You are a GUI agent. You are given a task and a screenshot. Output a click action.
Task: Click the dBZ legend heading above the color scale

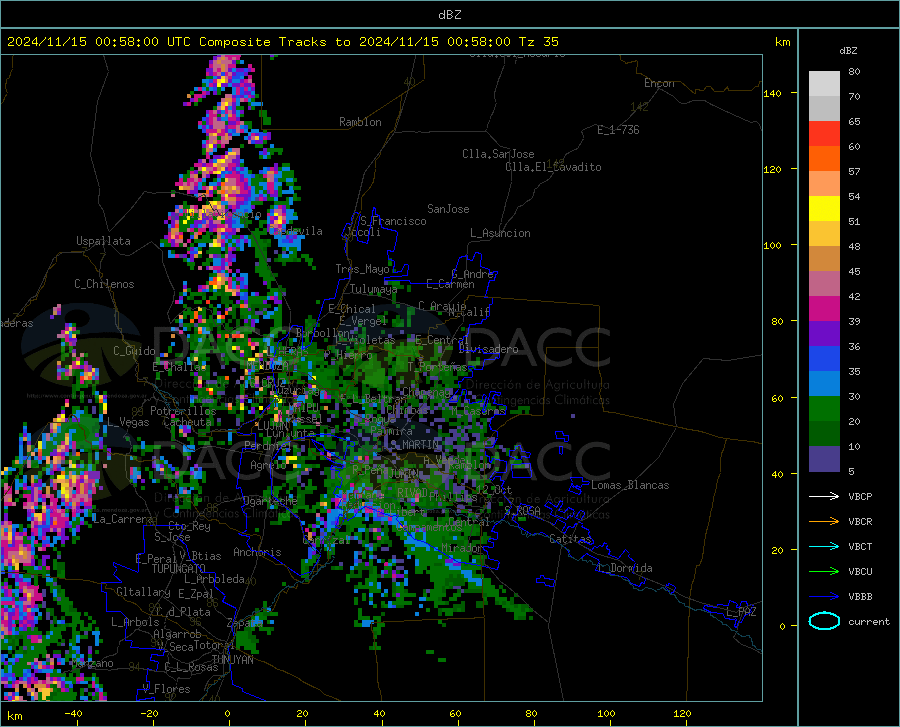pyautogui.click(x=848, y=50)
